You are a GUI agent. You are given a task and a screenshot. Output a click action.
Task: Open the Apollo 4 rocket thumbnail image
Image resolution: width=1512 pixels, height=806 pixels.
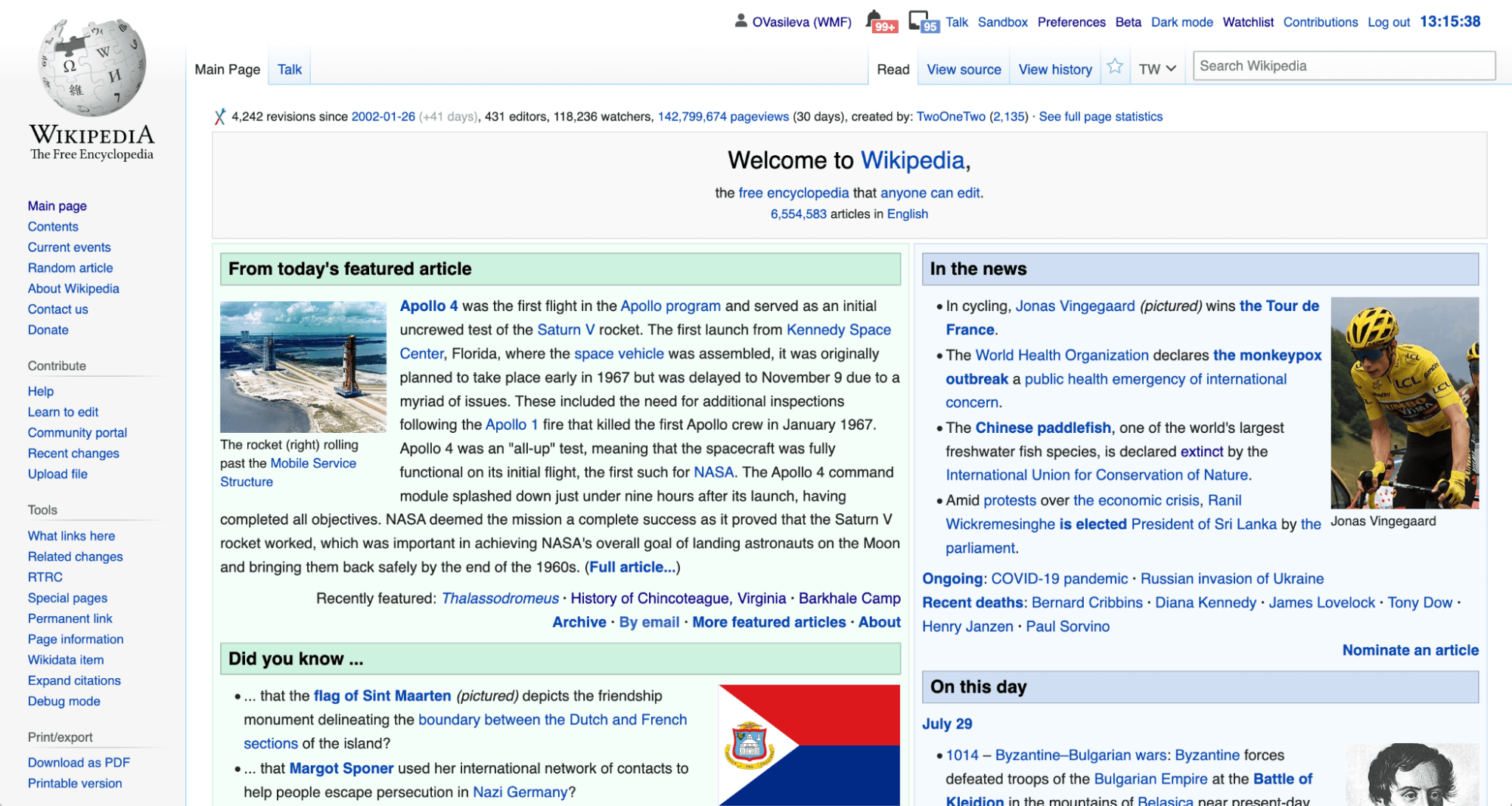[x=303, y=367]
